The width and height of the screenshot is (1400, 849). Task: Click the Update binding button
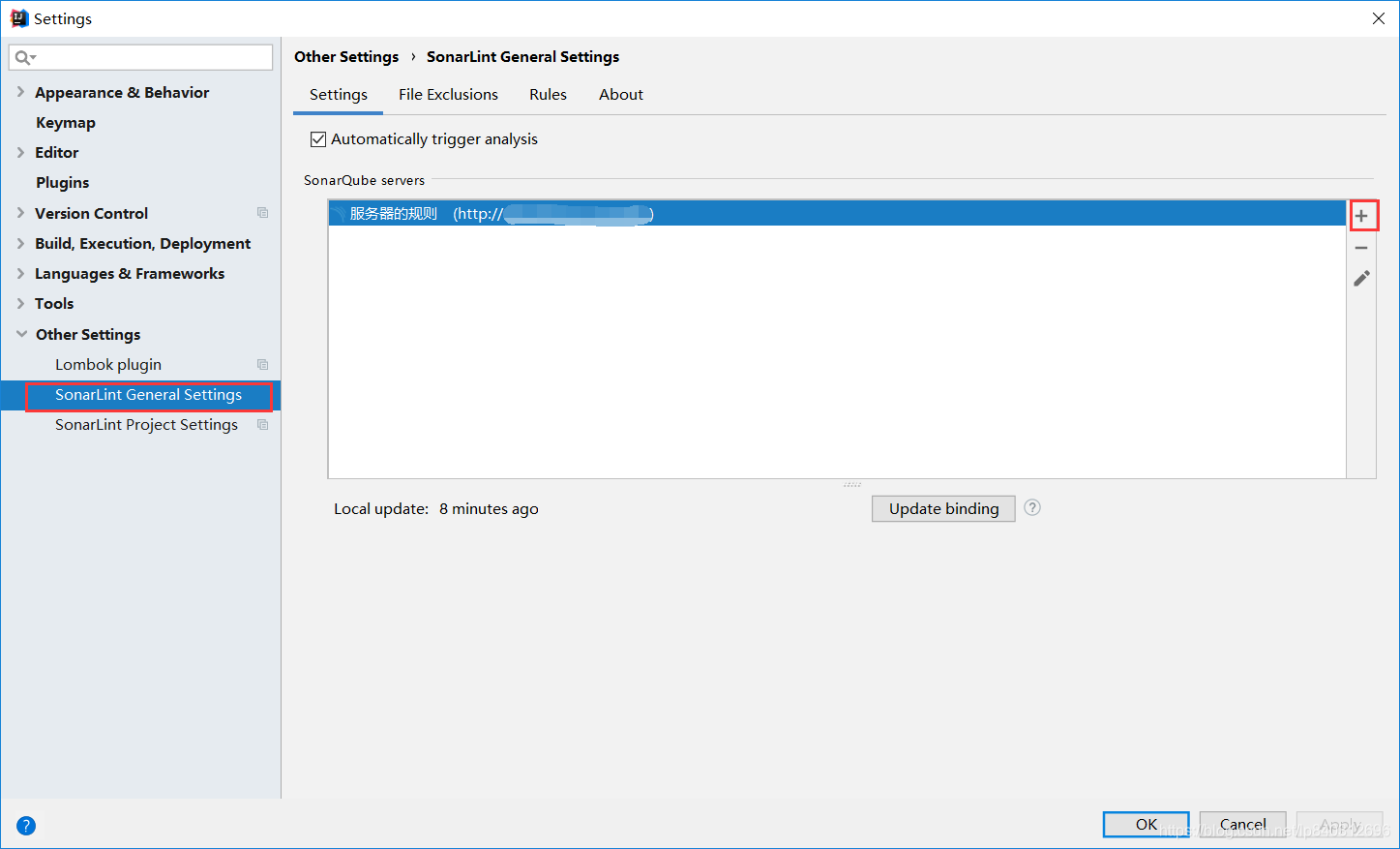(943, 508)
